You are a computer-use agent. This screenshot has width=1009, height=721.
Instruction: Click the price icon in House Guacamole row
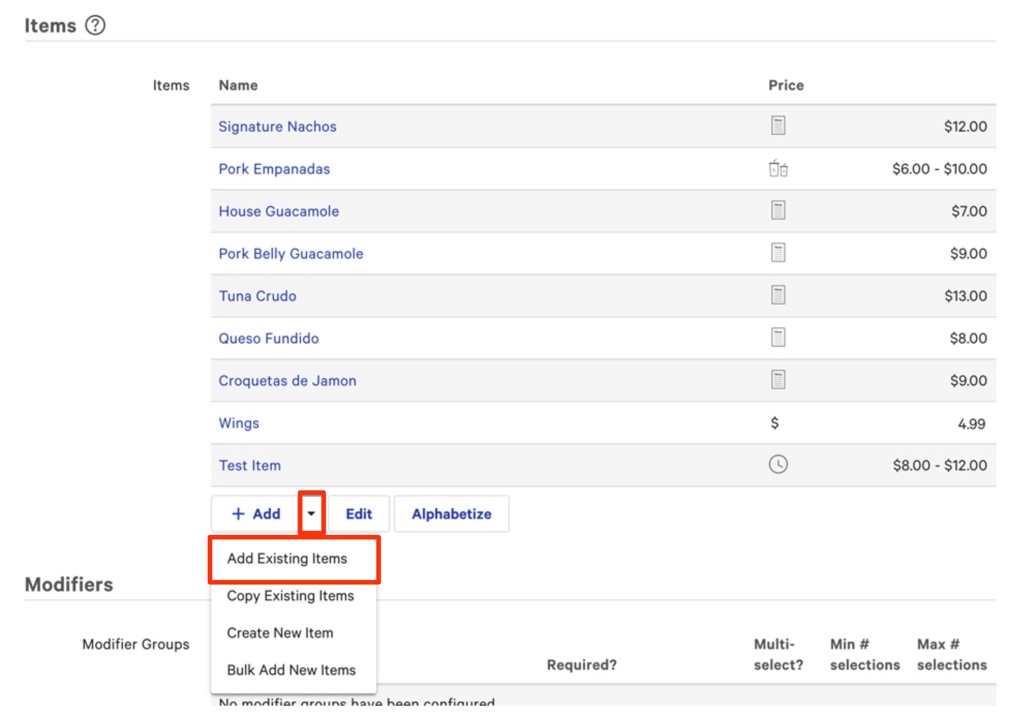click(778, 211)
